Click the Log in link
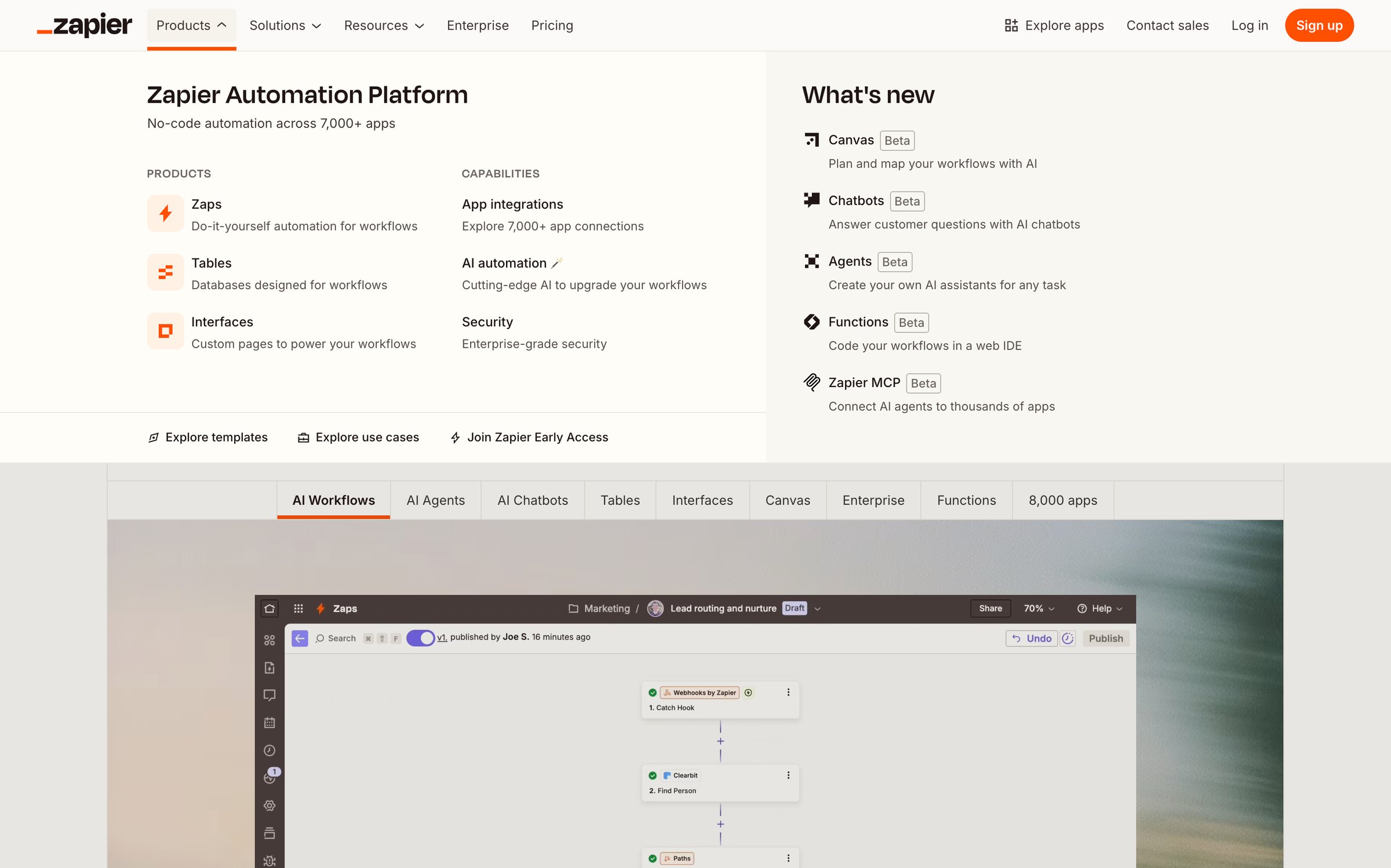Viewport: 1391px width, 868px height. (x=1250, y=25)
